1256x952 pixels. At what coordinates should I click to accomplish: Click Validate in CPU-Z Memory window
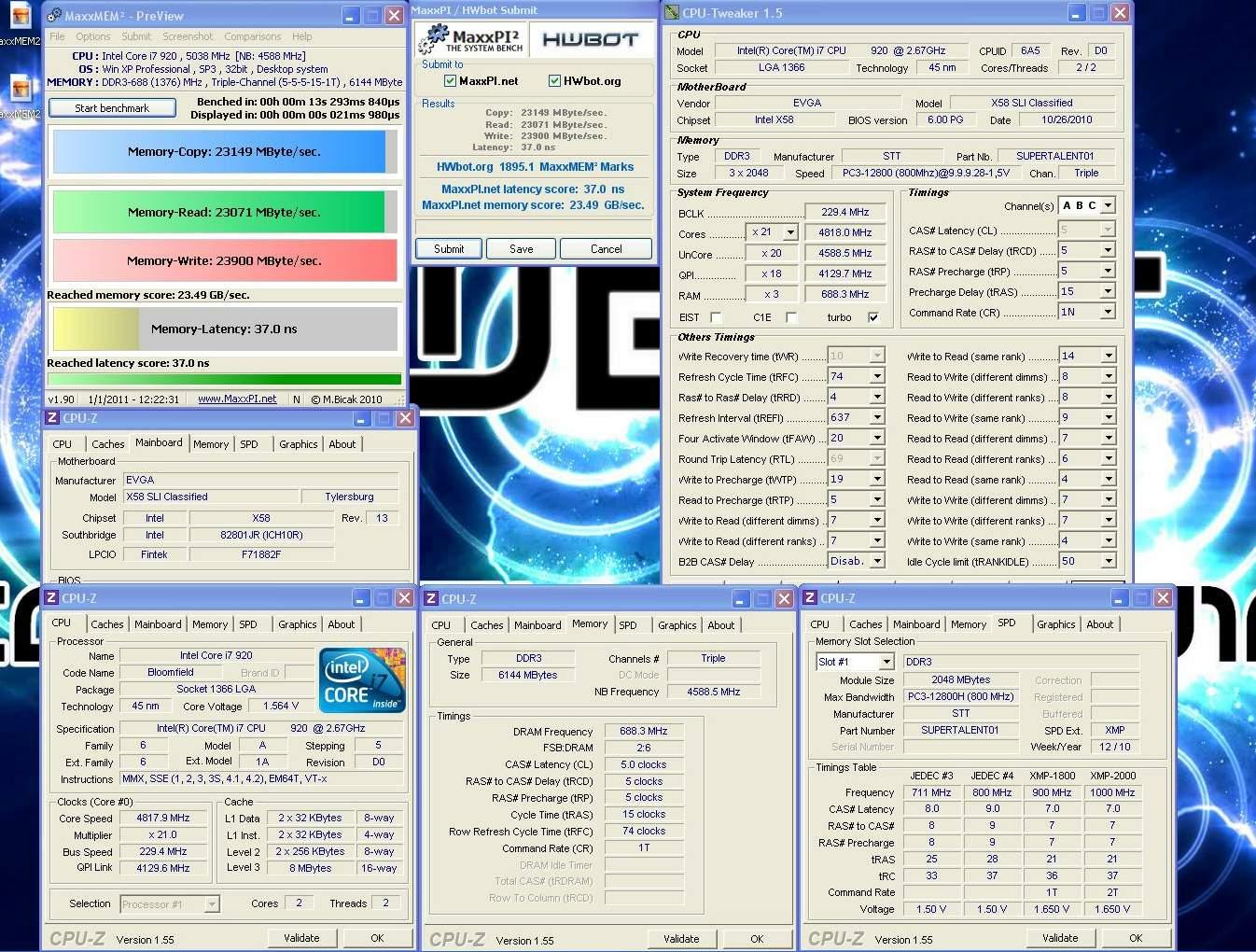[x=681, y=939]
